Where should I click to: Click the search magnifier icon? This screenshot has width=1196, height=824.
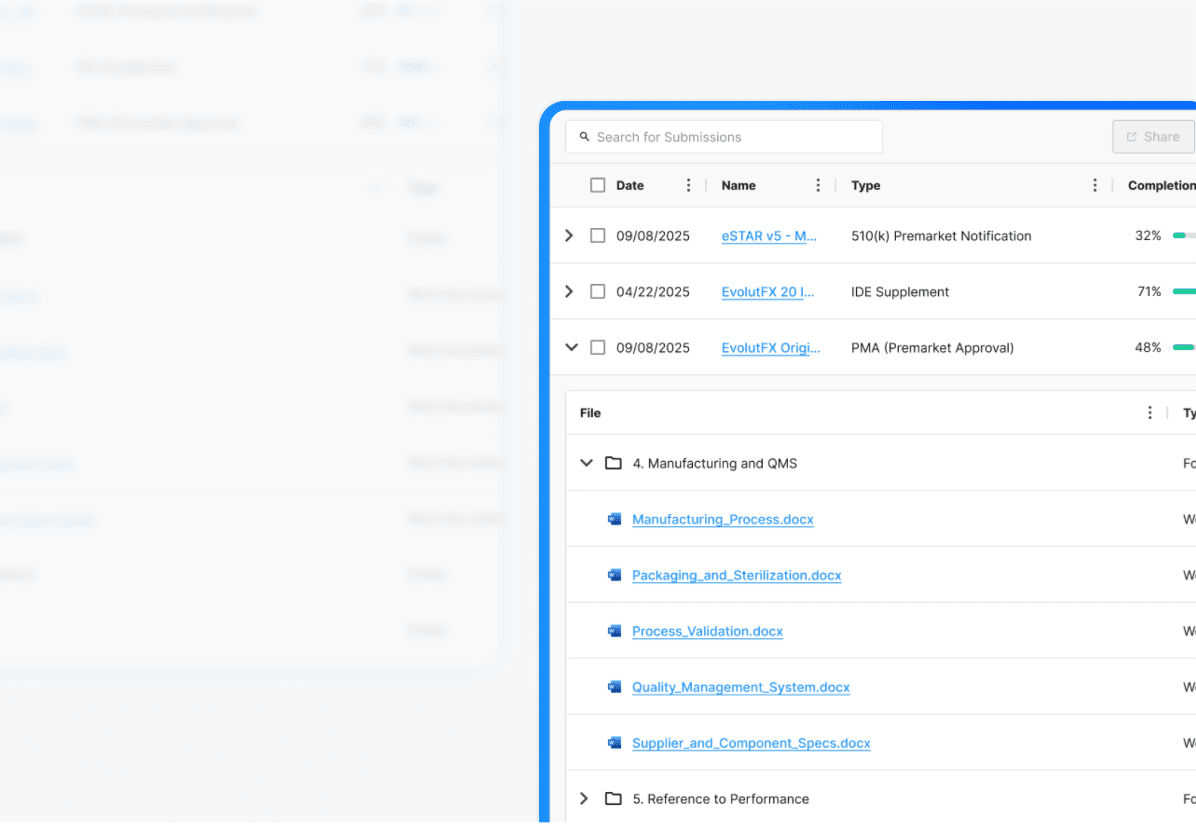[x=584, y=137]
